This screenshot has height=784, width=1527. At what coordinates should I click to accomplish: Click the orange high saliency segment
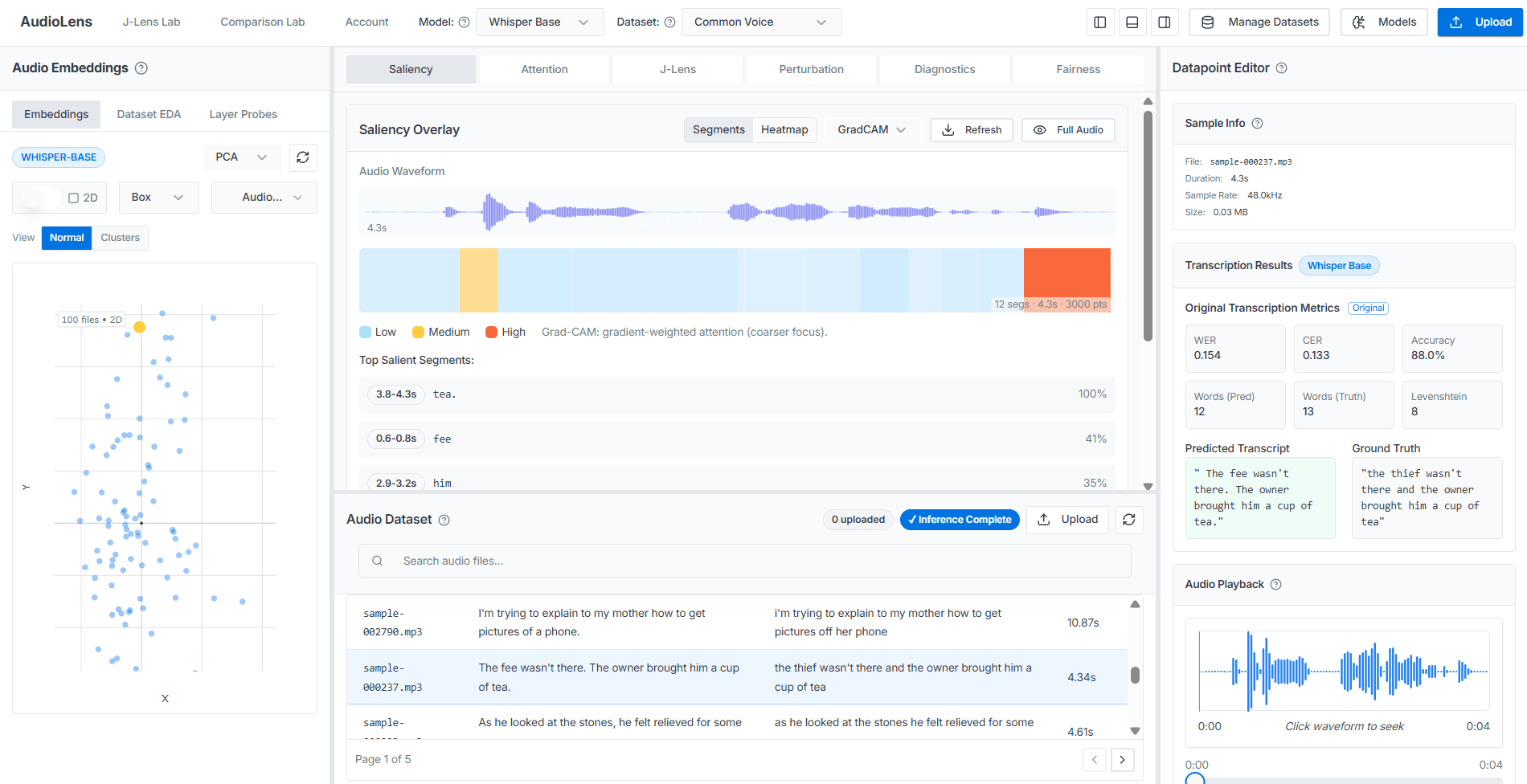pos(1066,280)
